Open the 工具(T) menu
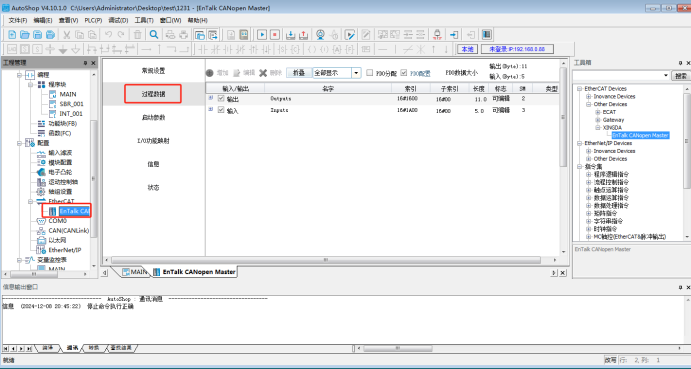Screen dimensions: 691x369 [x=144, y=20]
